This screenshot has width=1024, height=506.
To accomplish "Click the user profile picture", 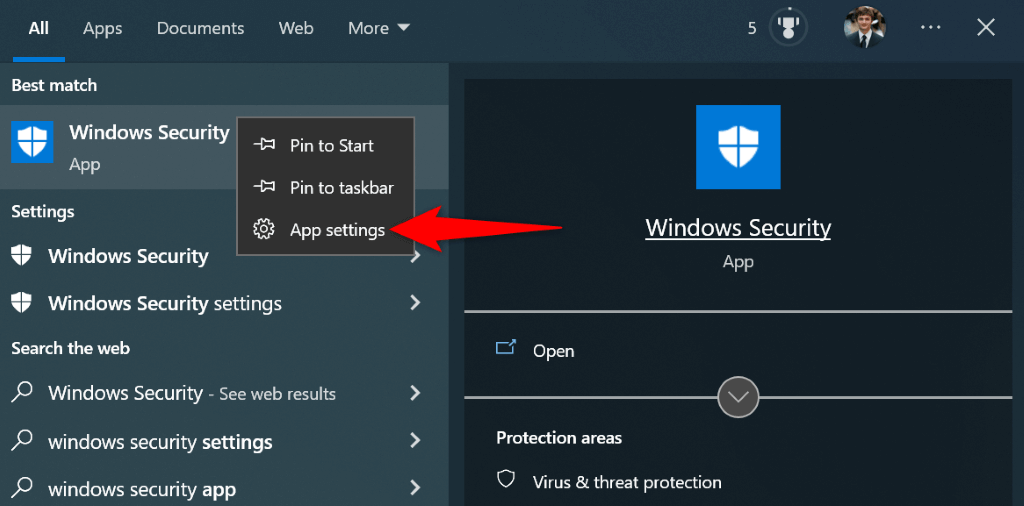I will coord(864,28).
